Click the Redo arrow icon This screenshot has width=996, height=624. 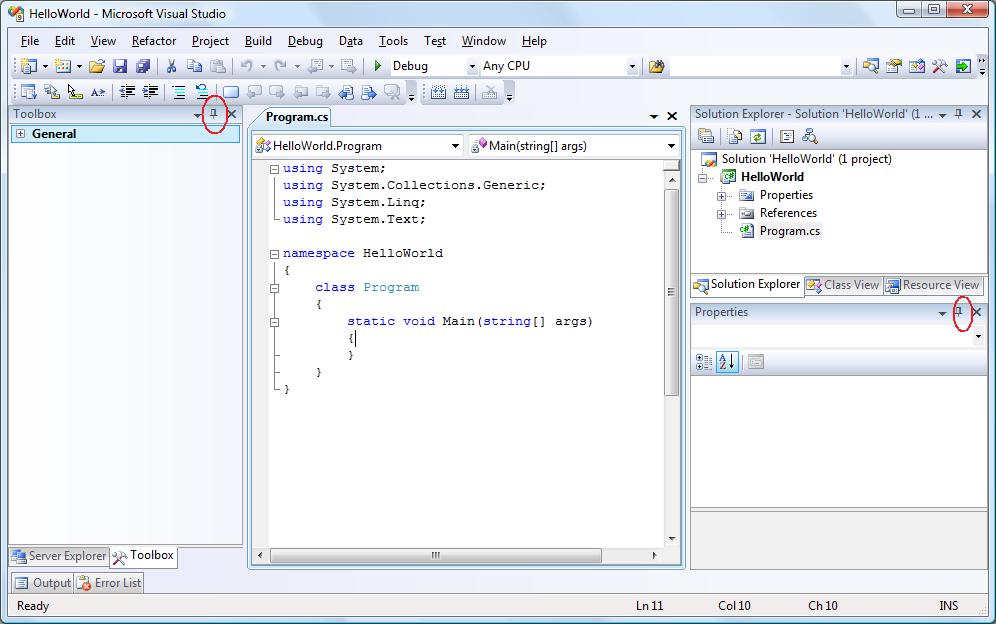(x=280, y=66)
